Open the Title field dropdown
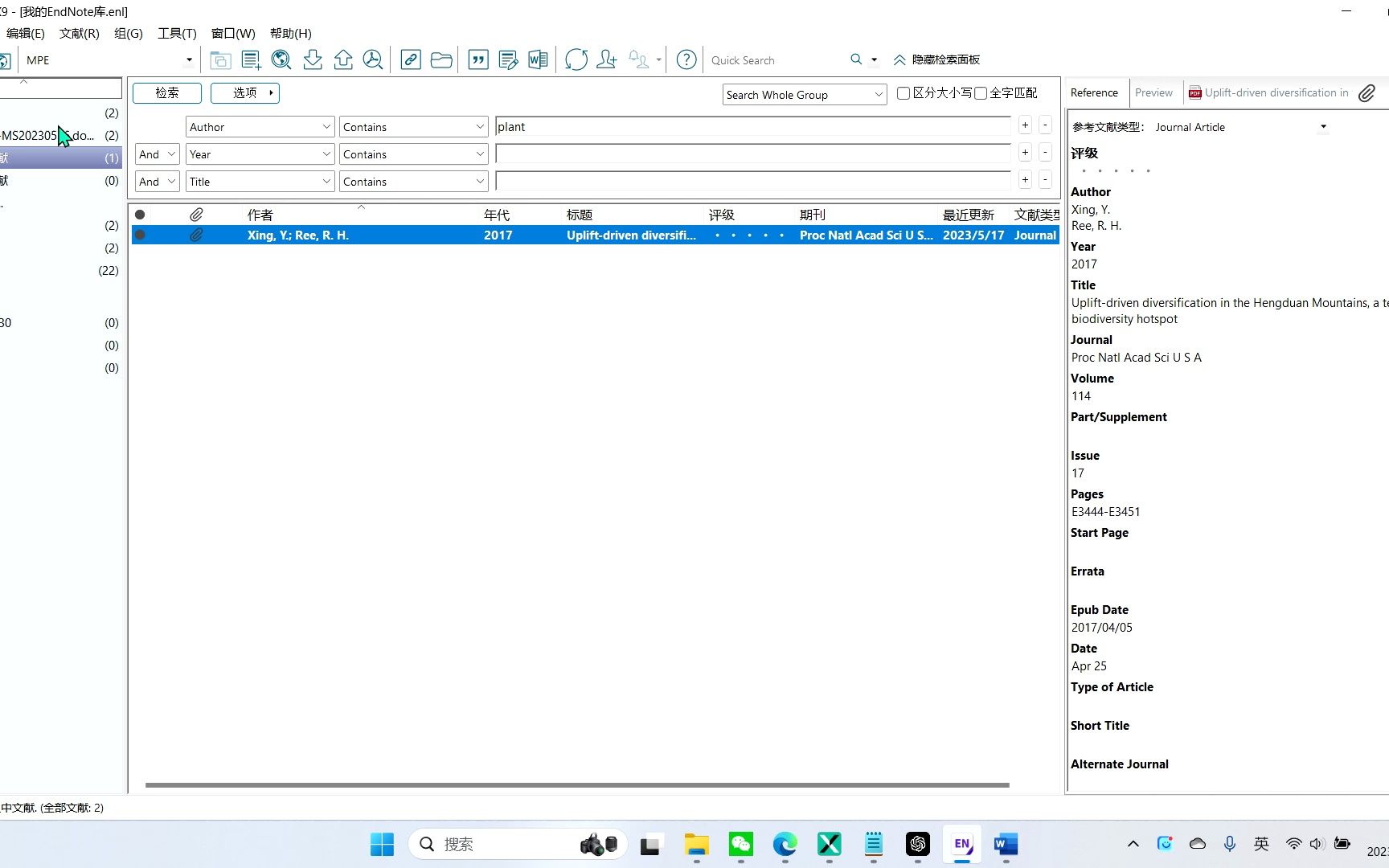1389x868 pixels. pos(260,182)
